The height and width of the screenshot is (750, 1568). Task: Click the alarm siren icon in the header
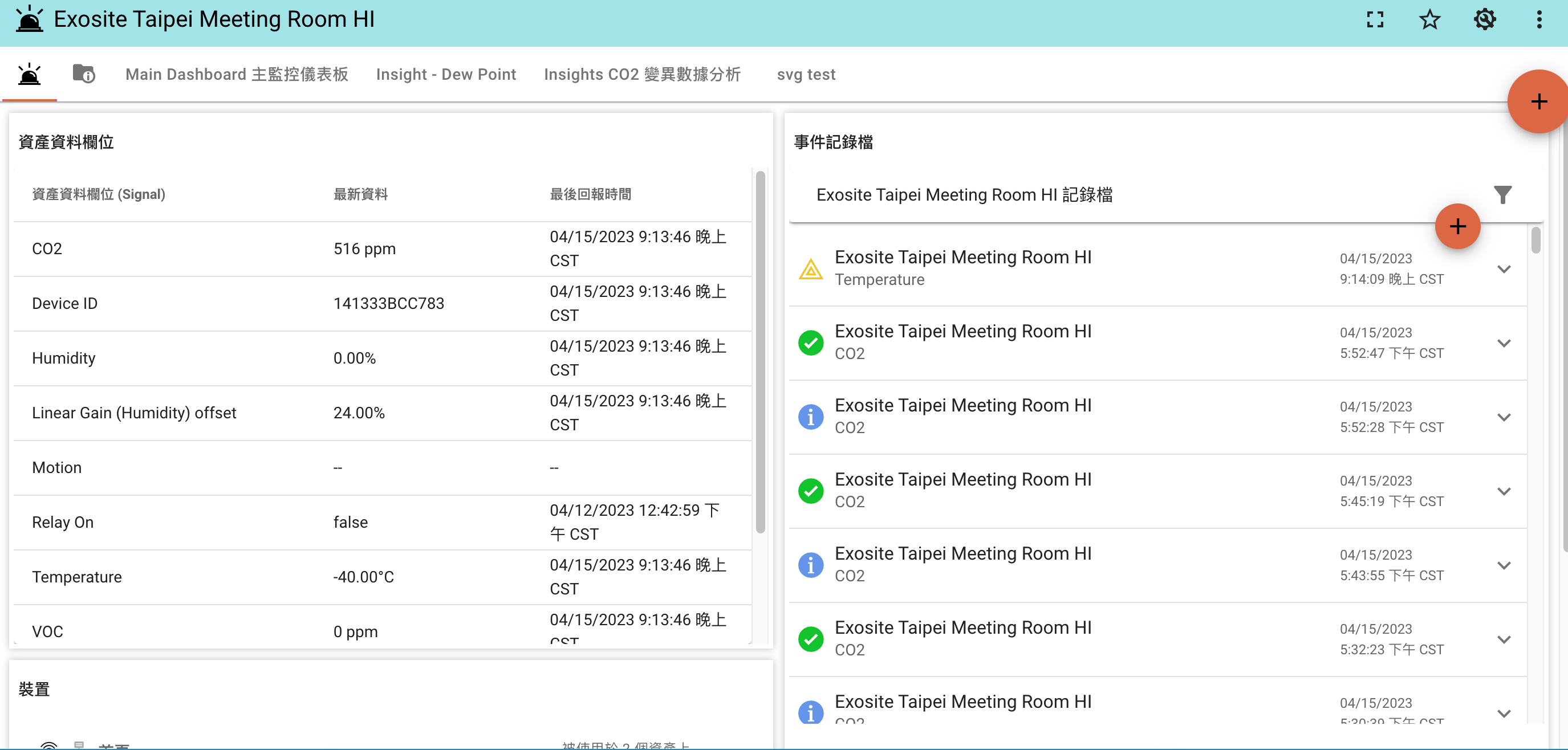coord(29,19)
